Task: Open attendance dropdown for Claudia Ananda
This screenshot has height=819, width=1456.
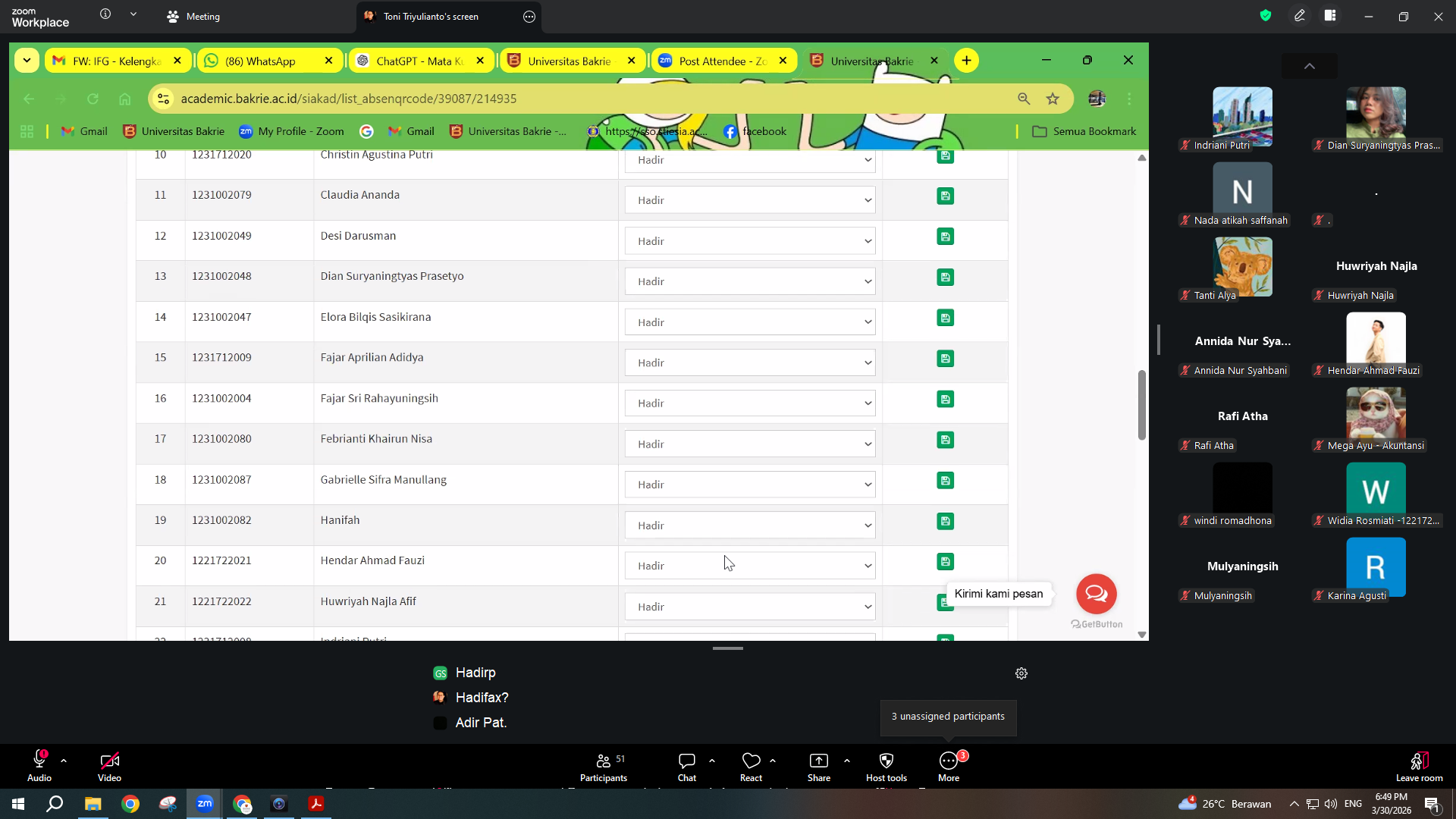Action: click(750, 200)
